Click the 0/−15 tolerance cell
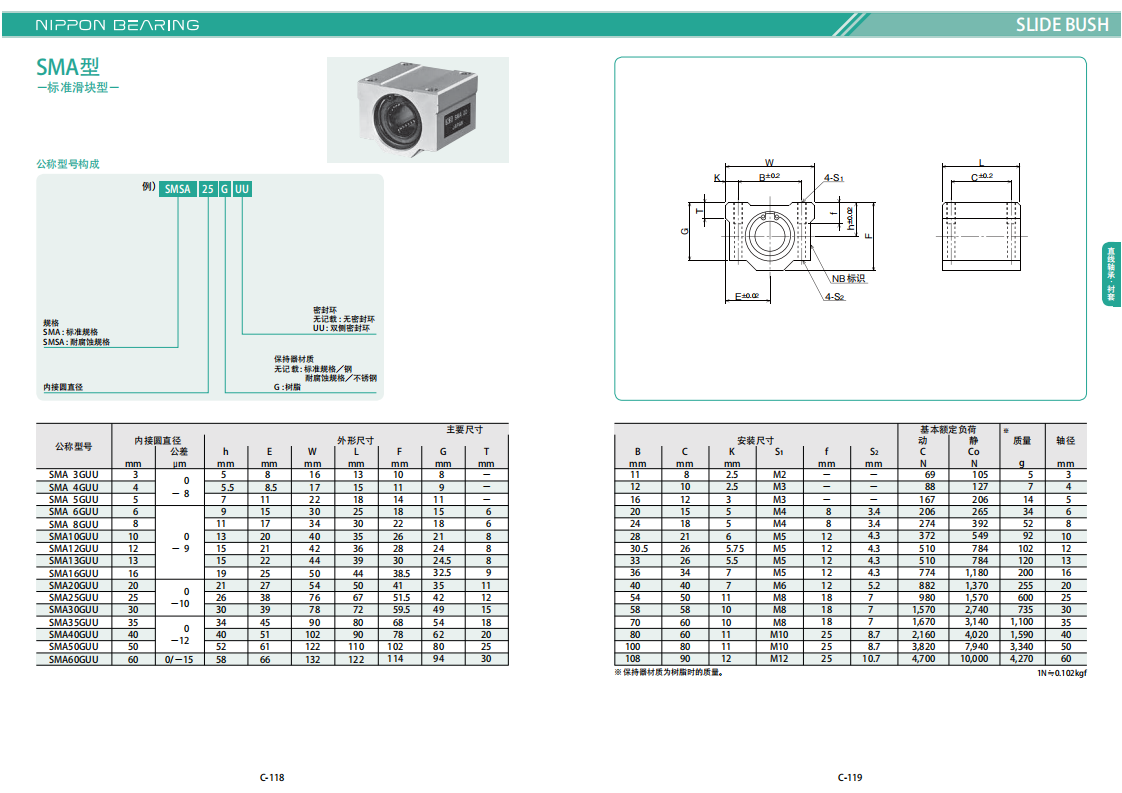The height and width of the screenshot is (793, 1122). click(179, 660)
